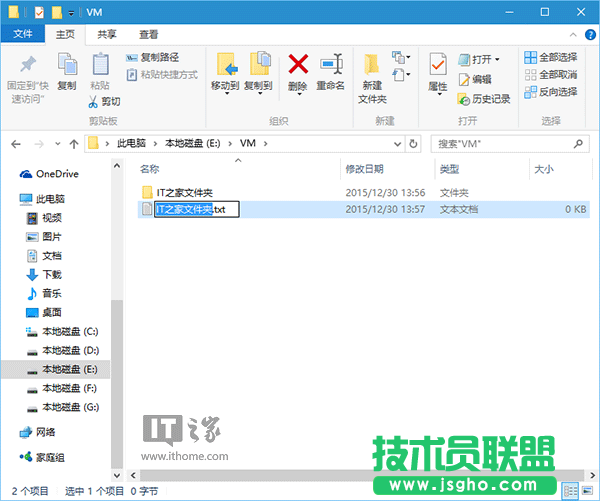Click Invert selection in ribbon
Screen dimensions: 600x501
coord(550,92)
